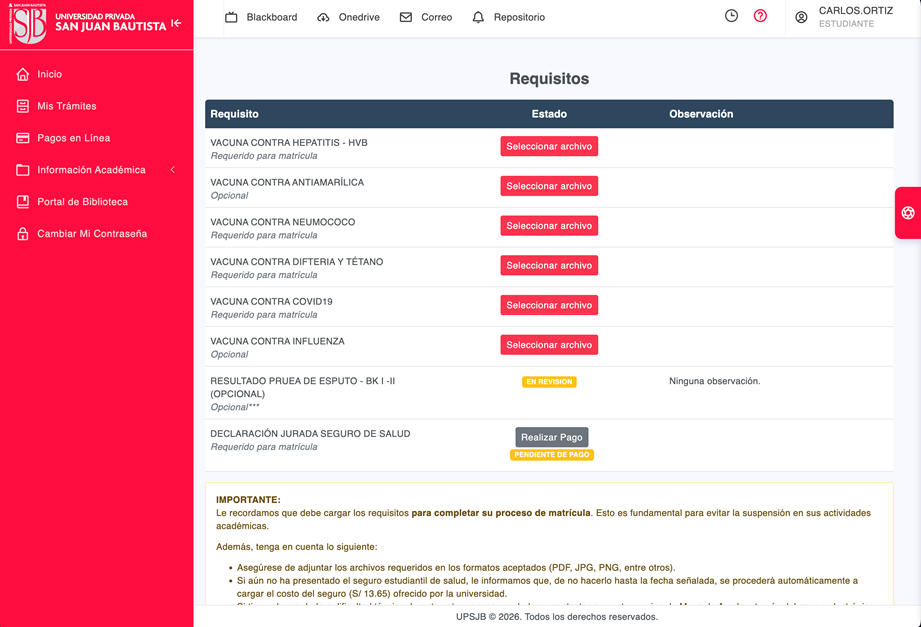Click the user profile avatar icon
Image resolution: width=921 pixels, height=627 pixels.
click(x=801, y=17)
